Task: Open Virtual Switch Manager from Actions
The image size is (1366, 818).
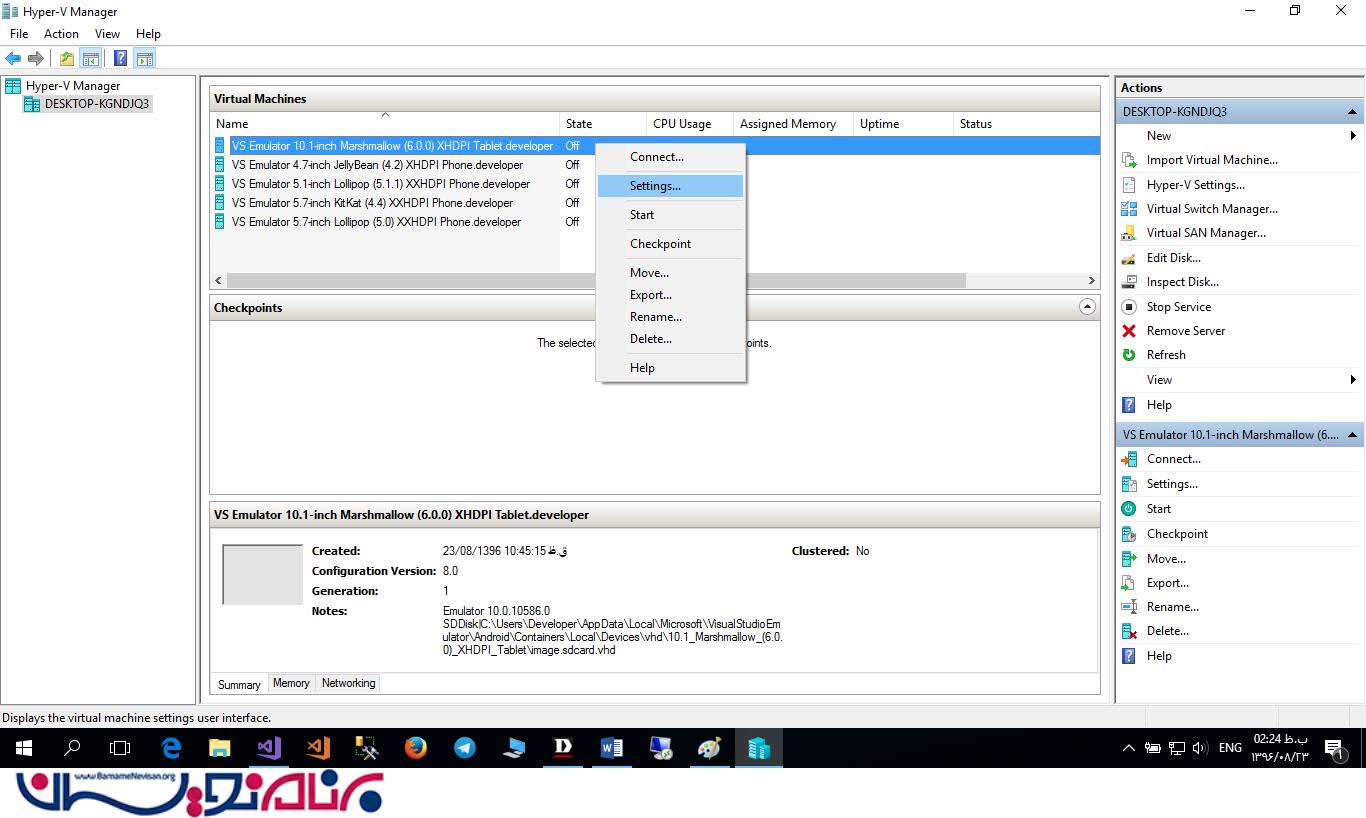Action: [1211, 209]
